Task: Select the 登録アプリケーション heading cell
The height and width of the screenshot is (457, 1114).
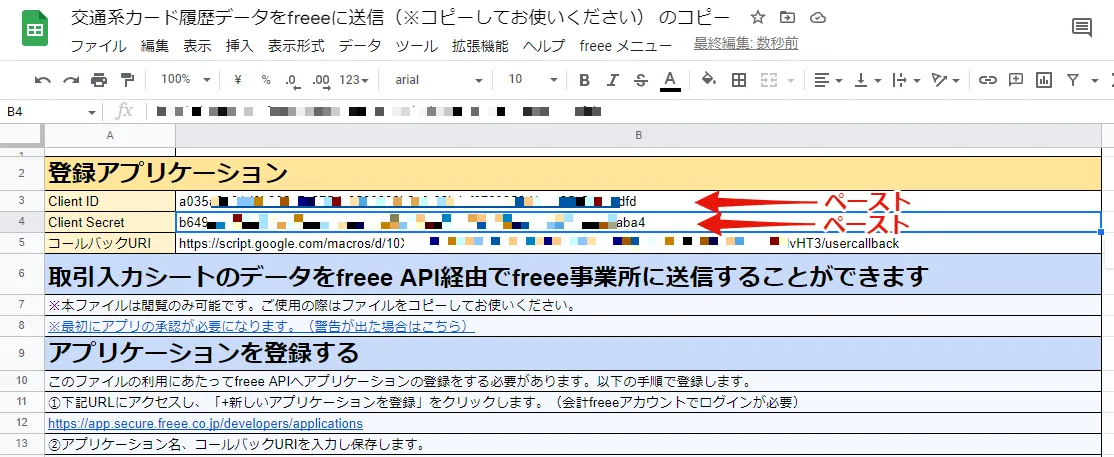Action: click(573, 173)
